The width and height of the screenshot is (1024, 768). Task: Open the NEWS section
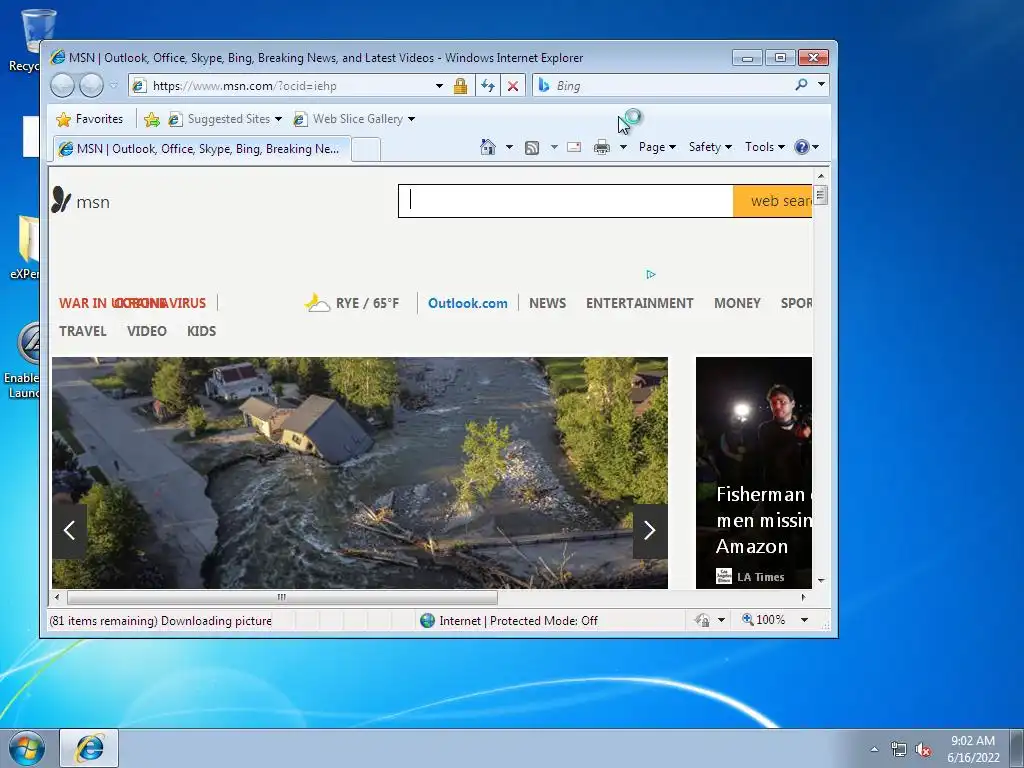pyautogui.click(x=547, y=303)
